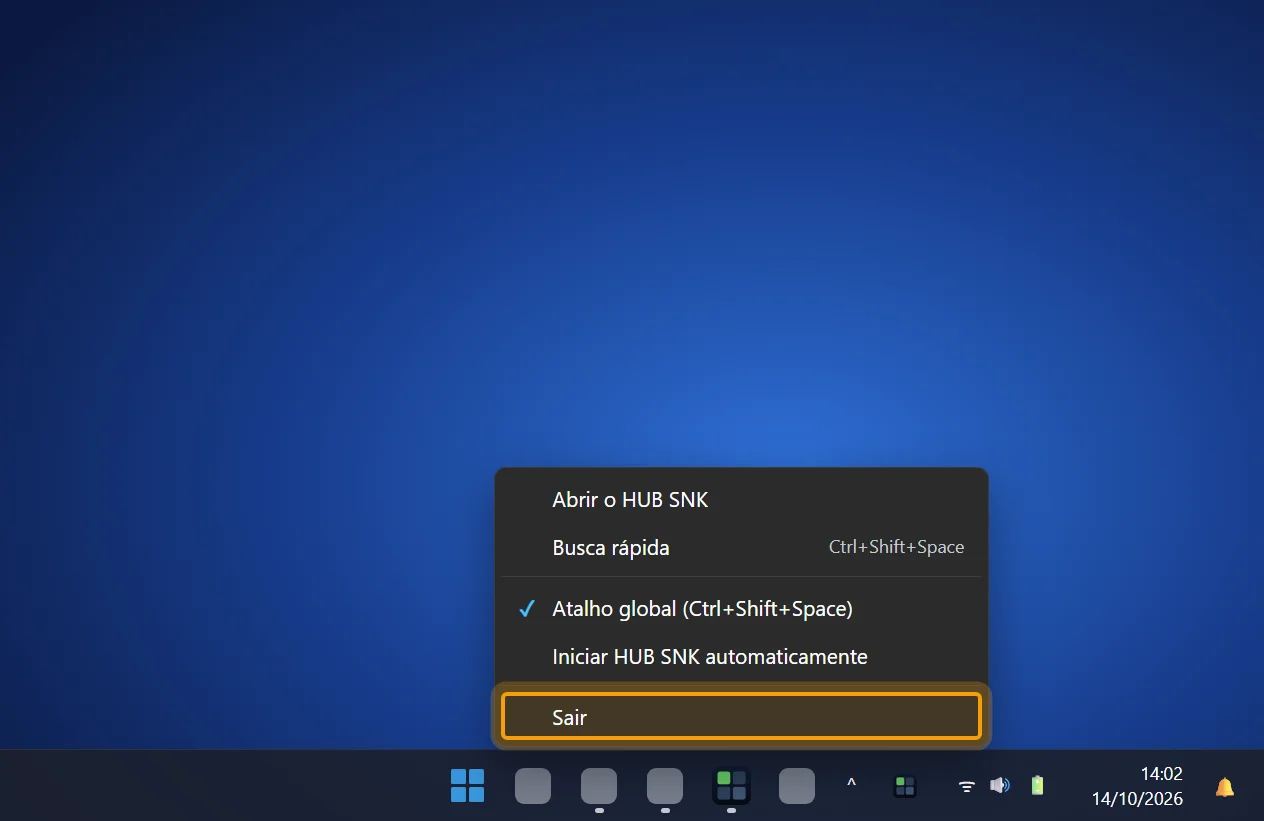Open the Windows Start menu

467,786
